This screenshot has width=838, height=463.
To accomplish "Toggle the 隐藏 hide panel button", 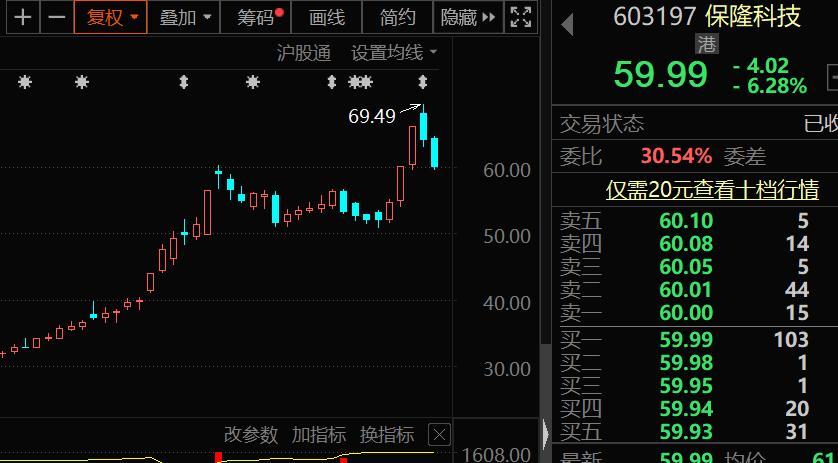I will pos(467,17).
